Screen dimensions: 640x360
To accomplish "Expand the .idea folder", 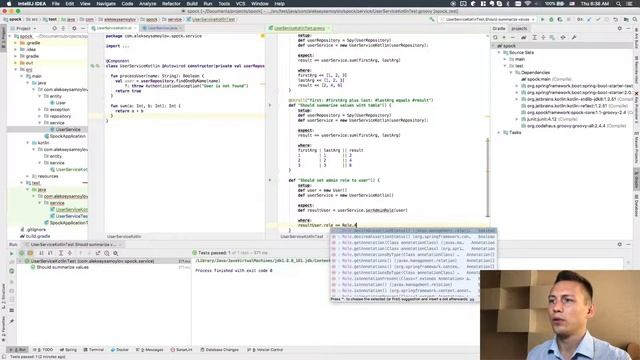I will pyautogui.click(x=16, y=49).
